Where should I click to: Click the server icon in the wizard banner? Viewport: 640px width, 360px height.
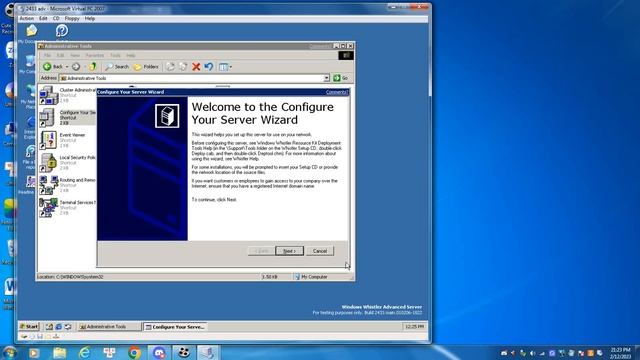coord(167,116)
